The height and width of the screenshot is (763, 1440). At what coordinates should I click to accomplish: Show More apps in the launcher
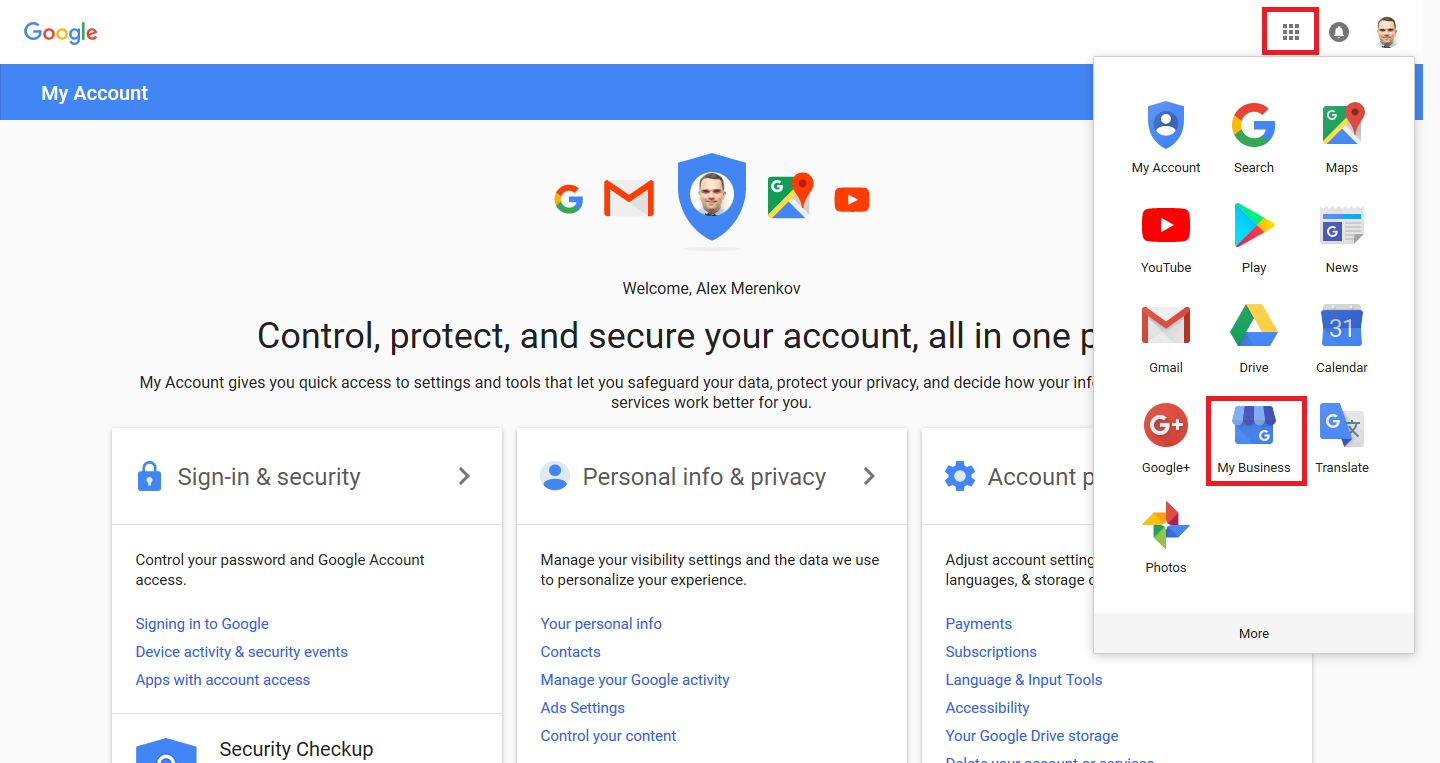pyautogui.click(x=1254, y=633)
